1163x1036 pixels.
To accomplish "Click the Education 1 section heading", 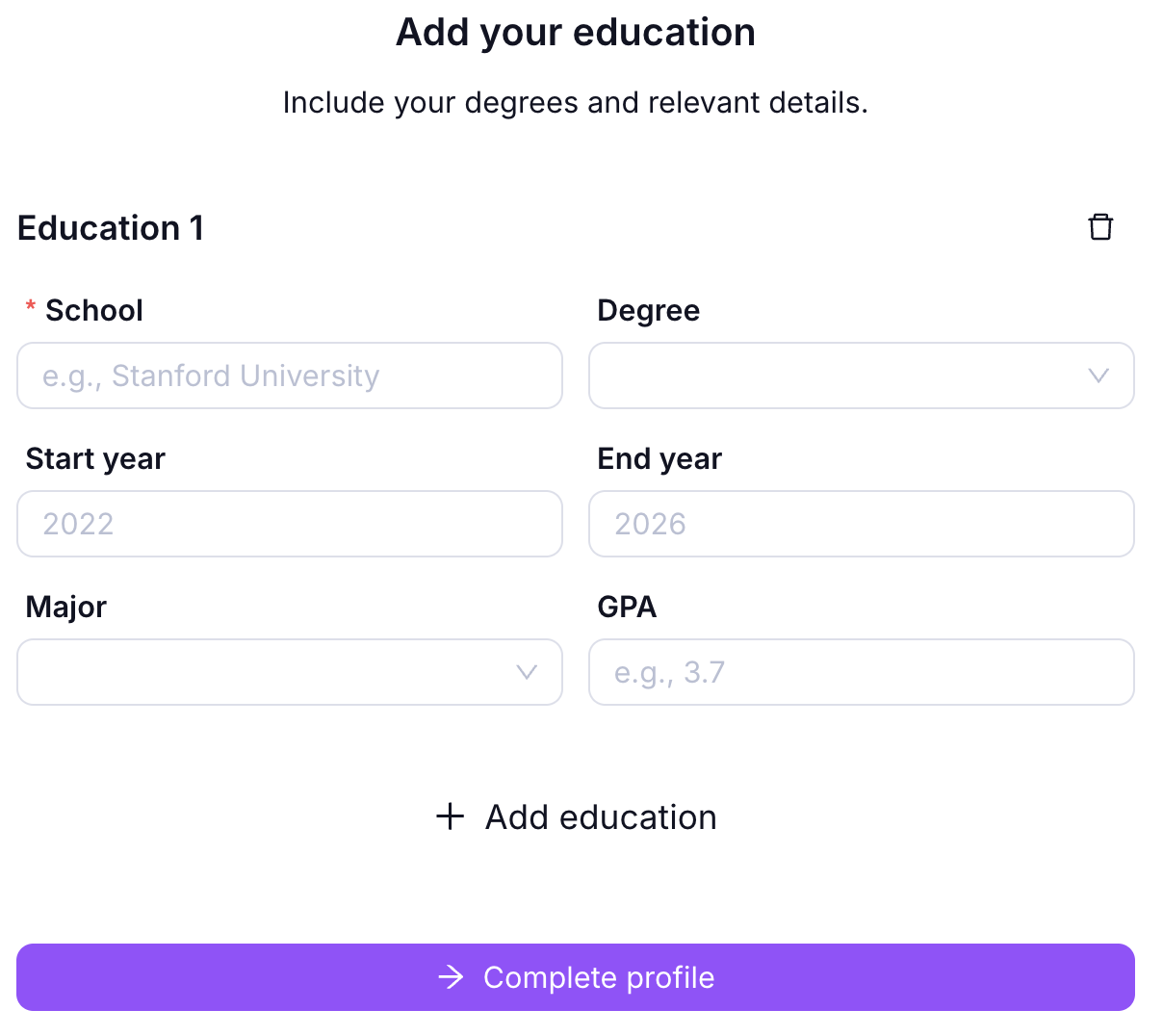I will pos(111,228).
